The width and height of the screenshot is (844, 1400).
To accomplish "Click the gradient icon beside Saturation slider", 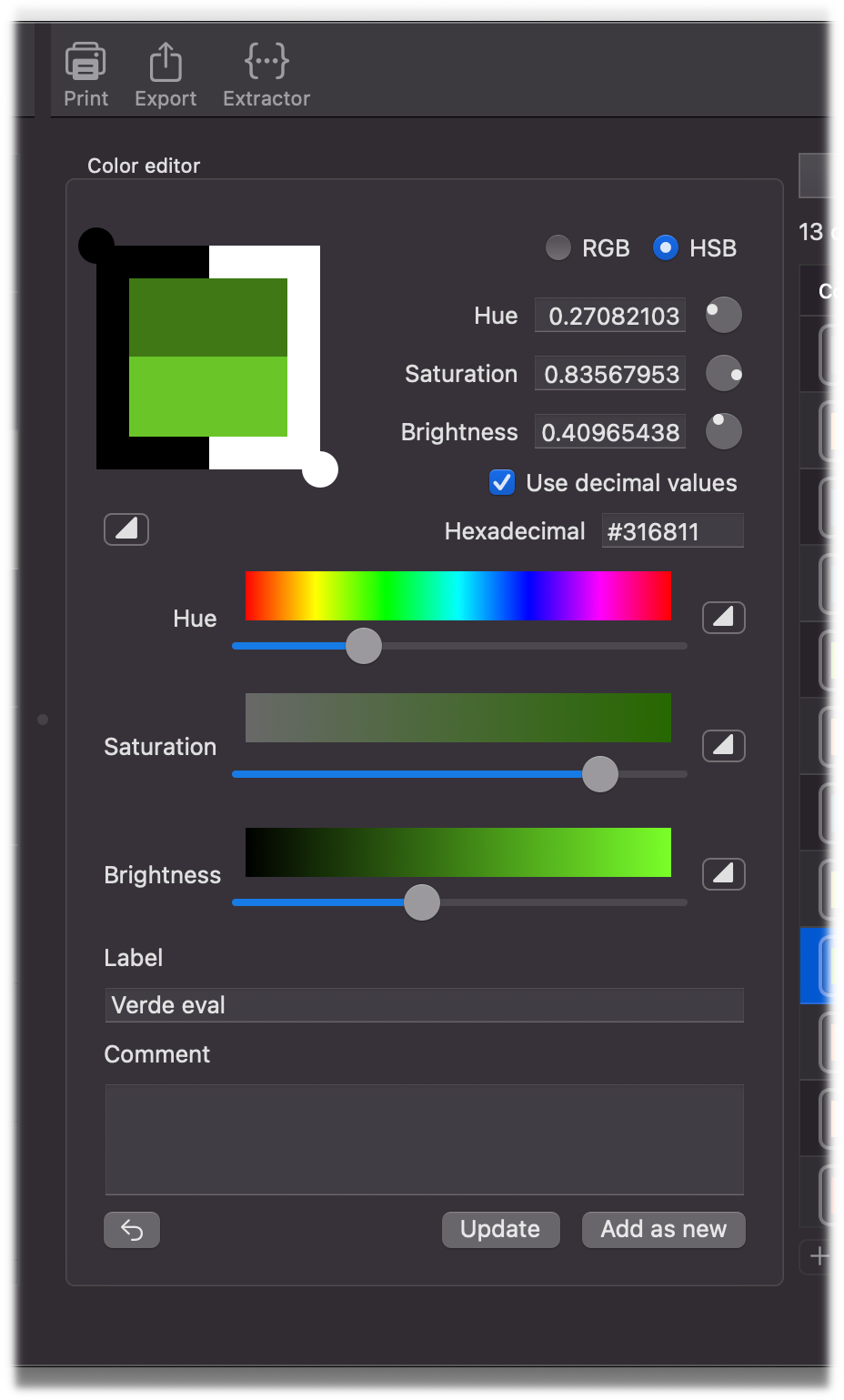I will (723, 746).
